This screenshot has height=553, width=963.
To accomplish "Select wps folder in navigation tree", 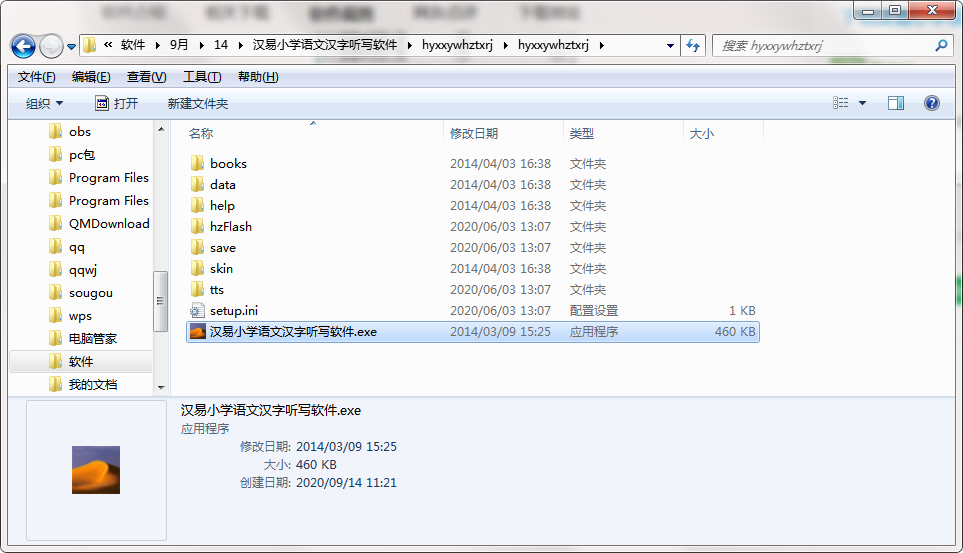I will point(80,316).
